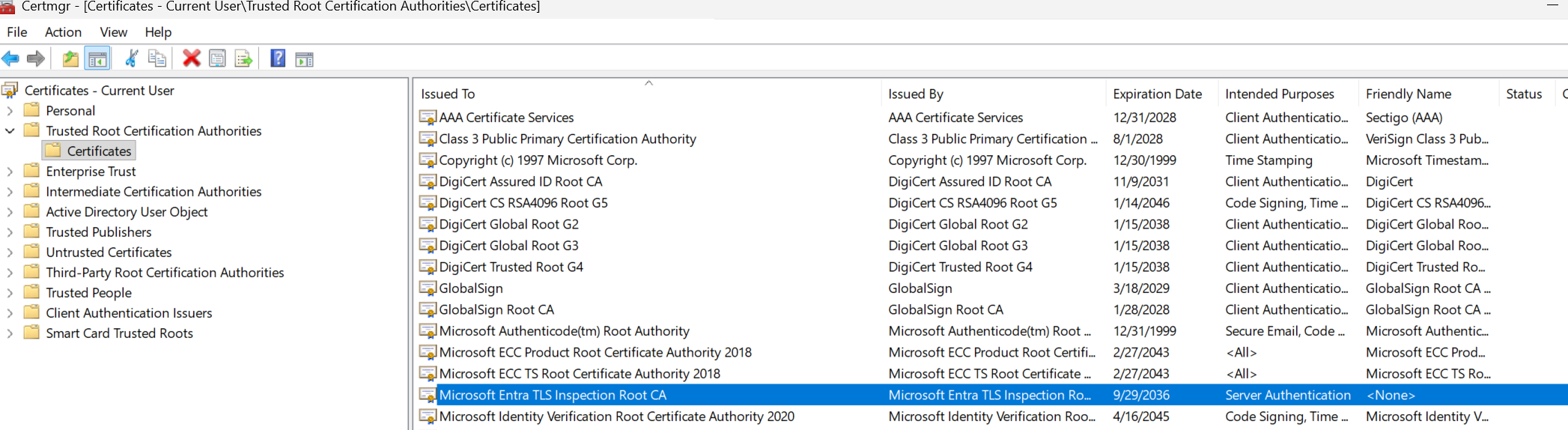Expand the Untrusted Certificates chevron
1568x430 pixels.
coord(10,252)
